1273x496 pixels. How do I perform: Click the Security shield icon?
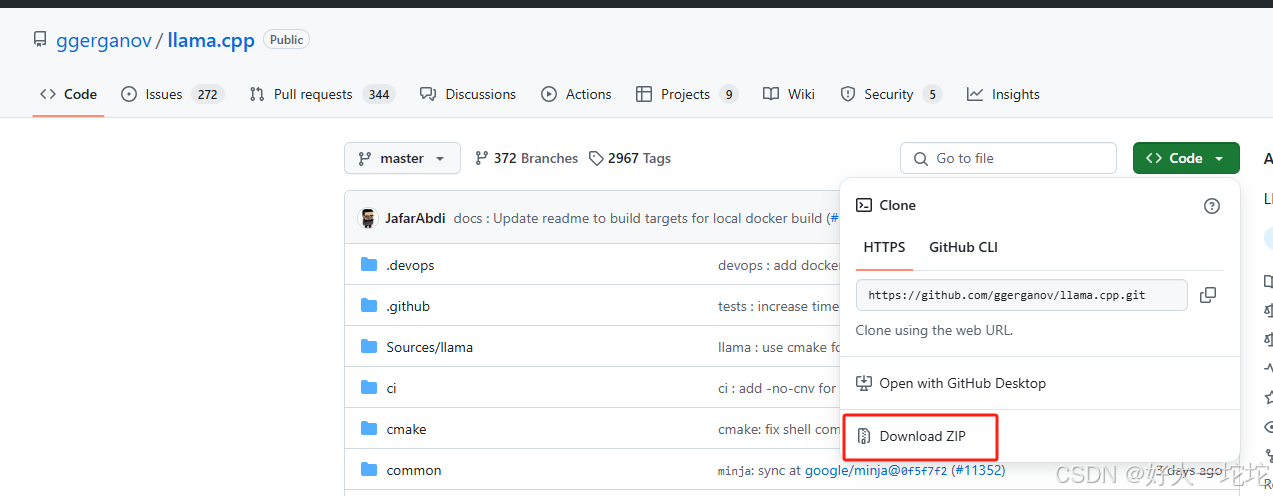[x=848, y=94]
